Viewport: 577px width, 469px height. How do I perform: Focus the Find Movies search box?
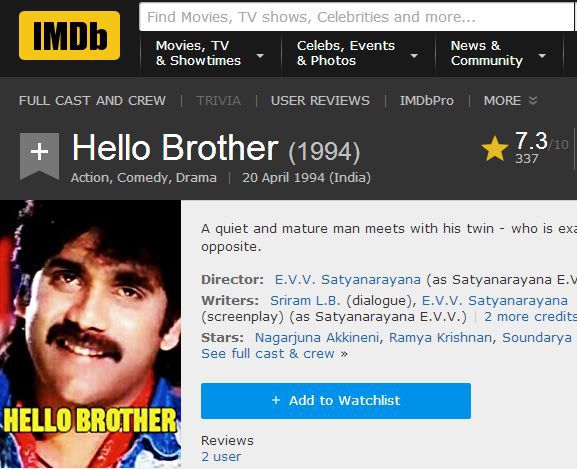(x=356, y=17)
